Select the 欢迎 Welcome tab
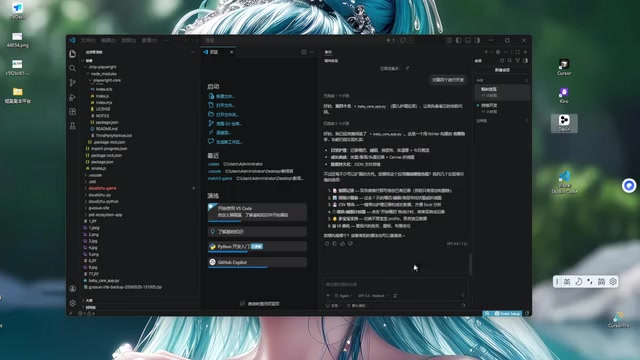Screen dimensions: 640x360 coord(218,52)
